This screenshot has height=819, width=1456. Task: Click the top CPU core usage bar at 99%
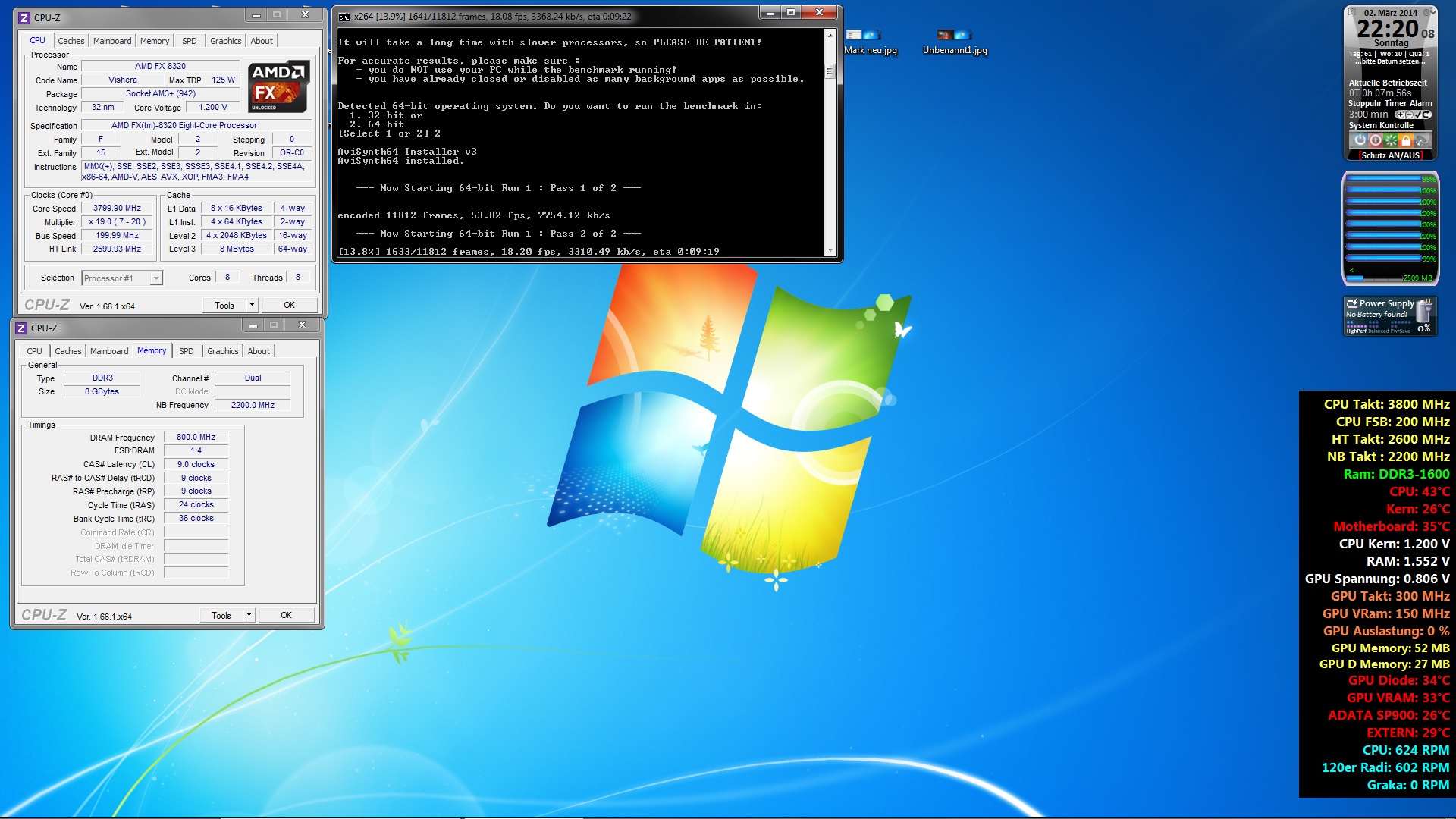pos(1383,180)
